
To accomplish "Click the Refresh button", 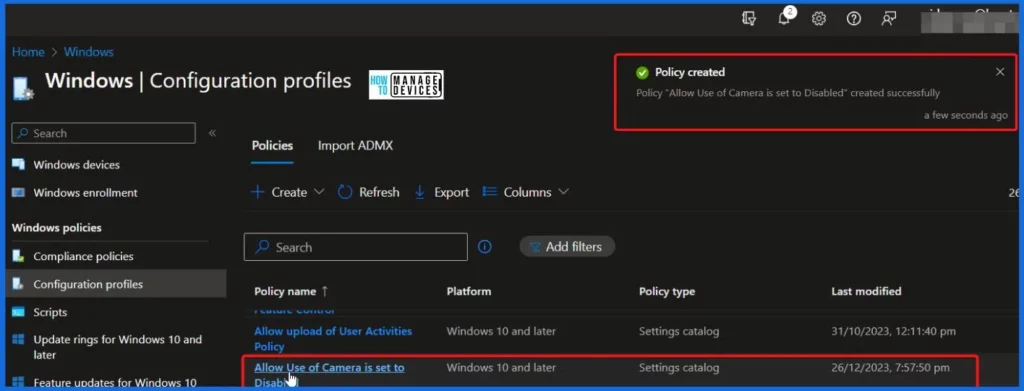I will [x=368, y=192].
